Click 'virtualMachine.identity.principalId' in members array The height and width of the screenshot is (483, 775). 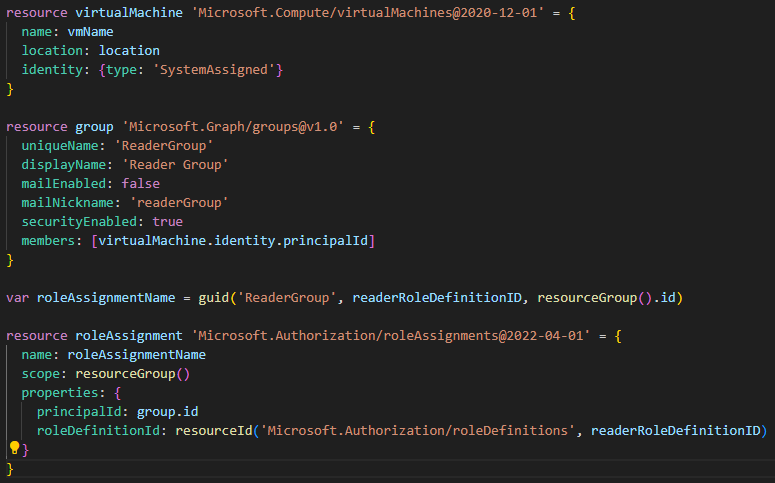tap(233, 241)
